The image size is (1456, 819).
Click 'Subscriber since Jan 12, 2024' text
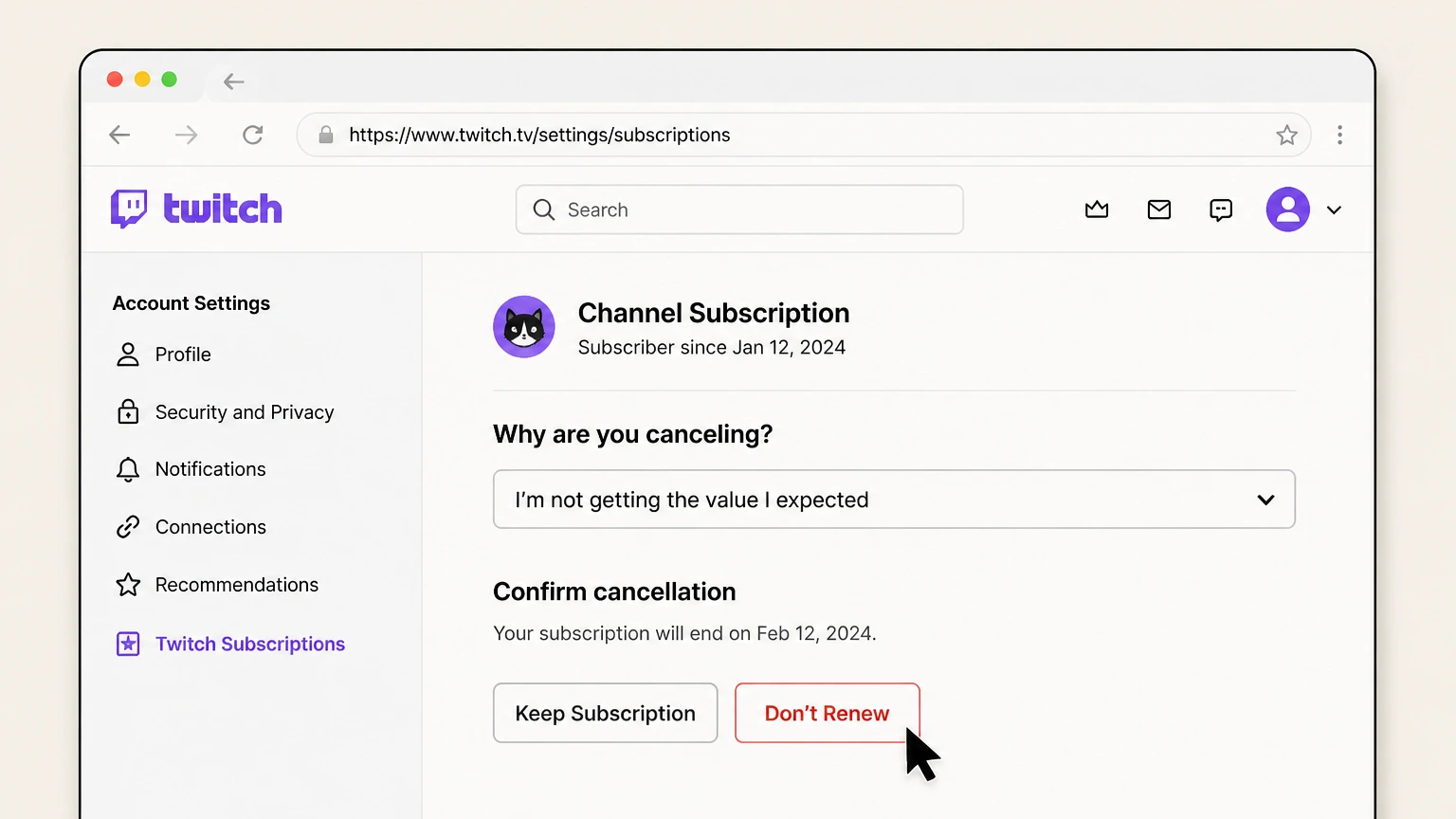point(712,348)
